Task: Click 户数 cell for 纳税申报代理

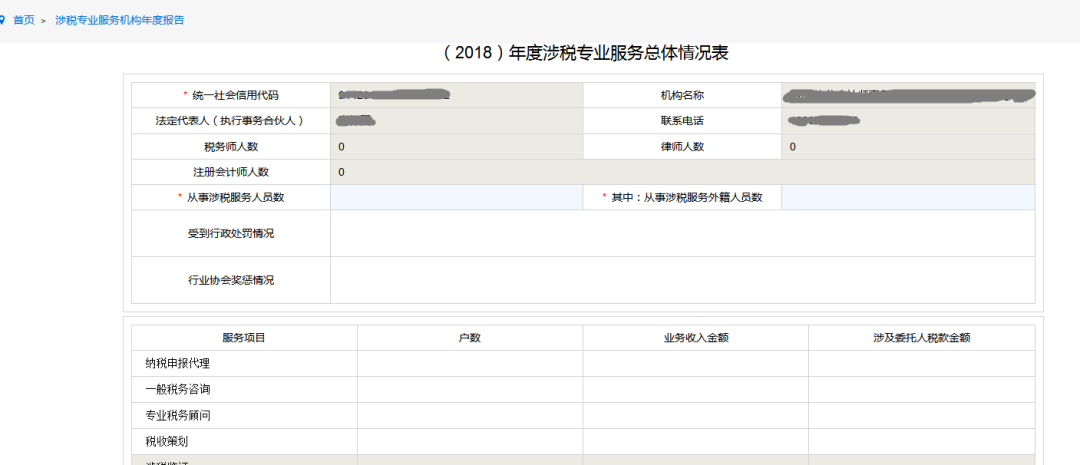Action: click(470, 364)
